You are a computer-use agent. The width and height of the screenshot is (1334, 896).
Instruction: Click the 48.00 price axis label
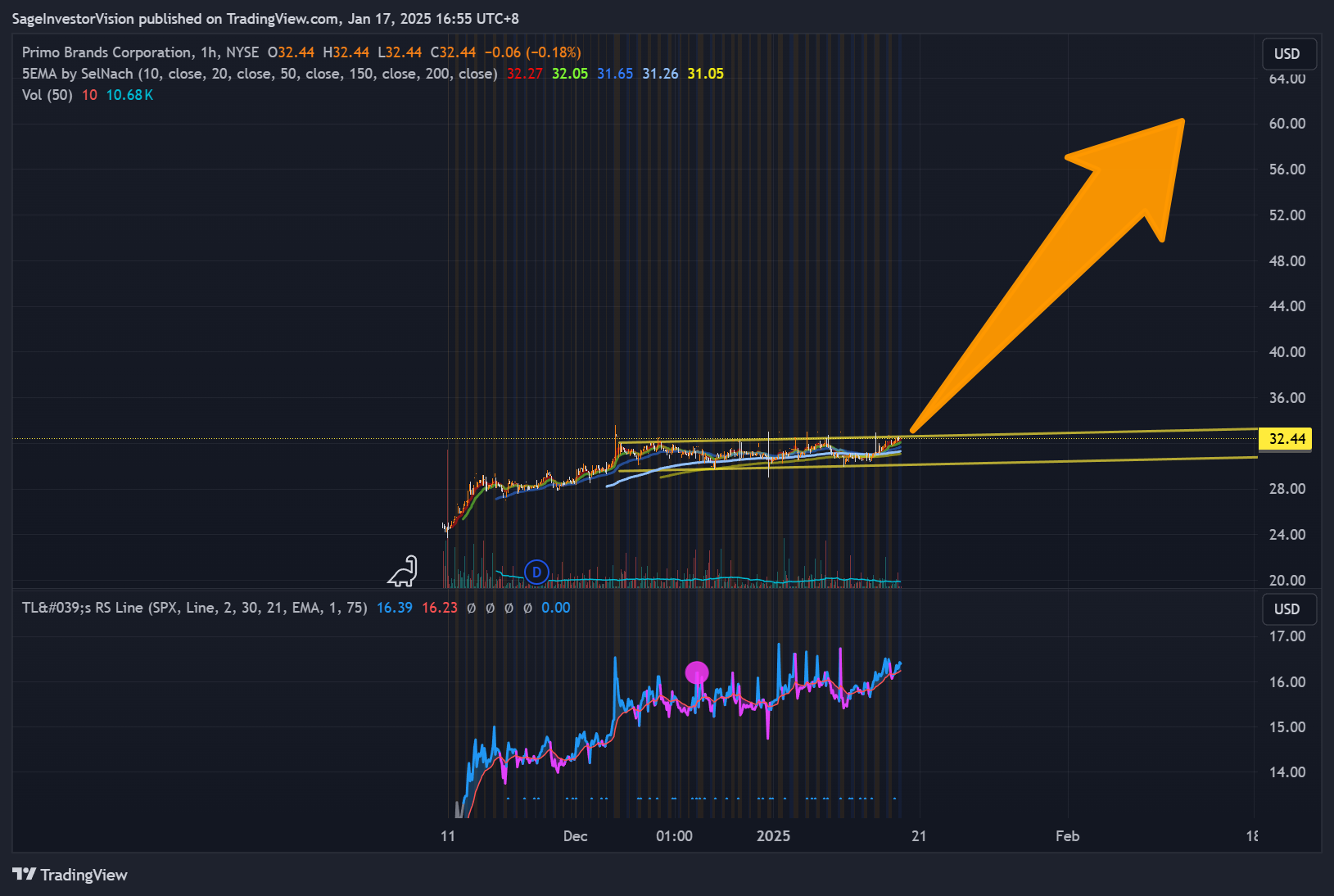pos(1287,261)
